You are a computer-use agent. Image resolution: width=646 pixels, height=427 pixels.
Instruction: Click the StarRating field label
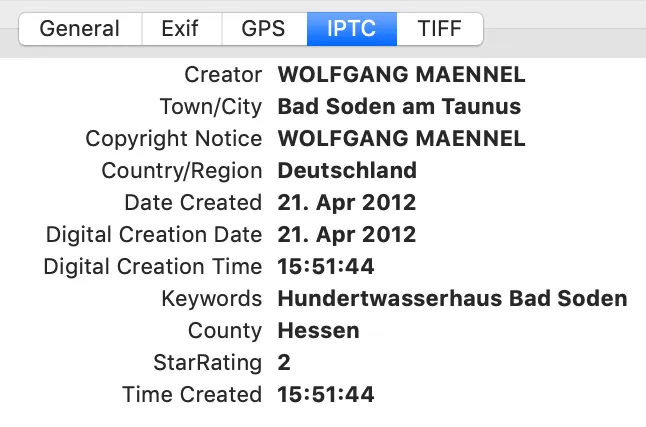click(208, 363)
